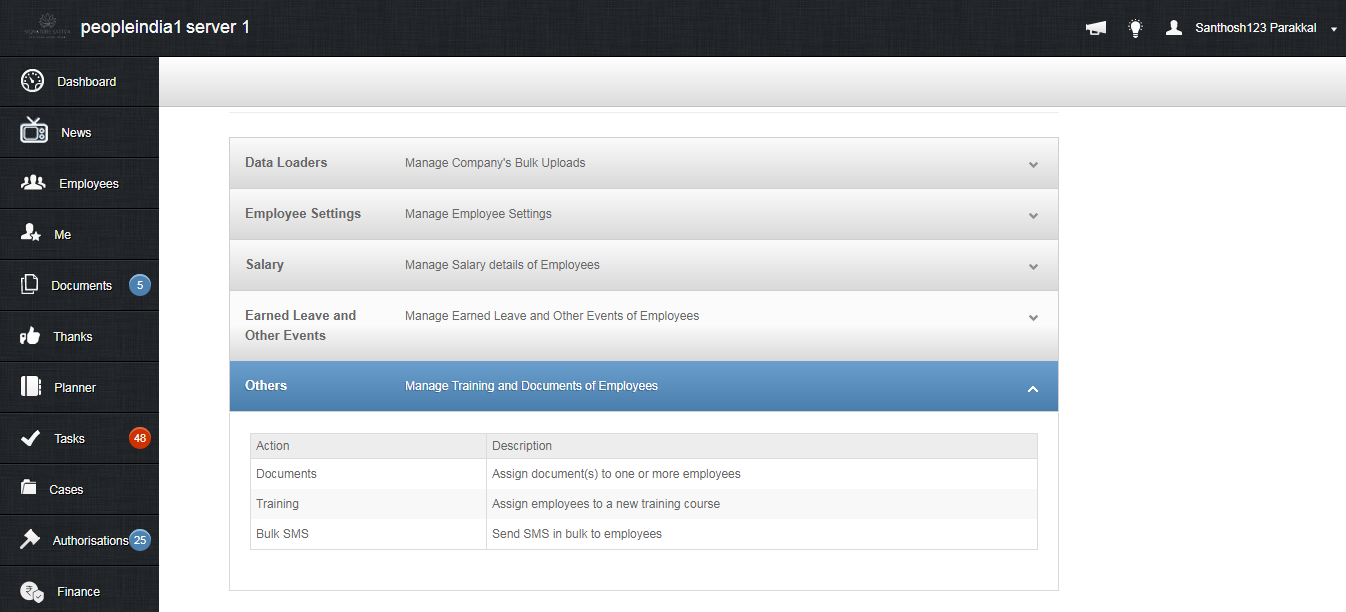Screen dimensions: 1346x612
Task: Click the Dashboard gauge icon
Action: point(33,81)
